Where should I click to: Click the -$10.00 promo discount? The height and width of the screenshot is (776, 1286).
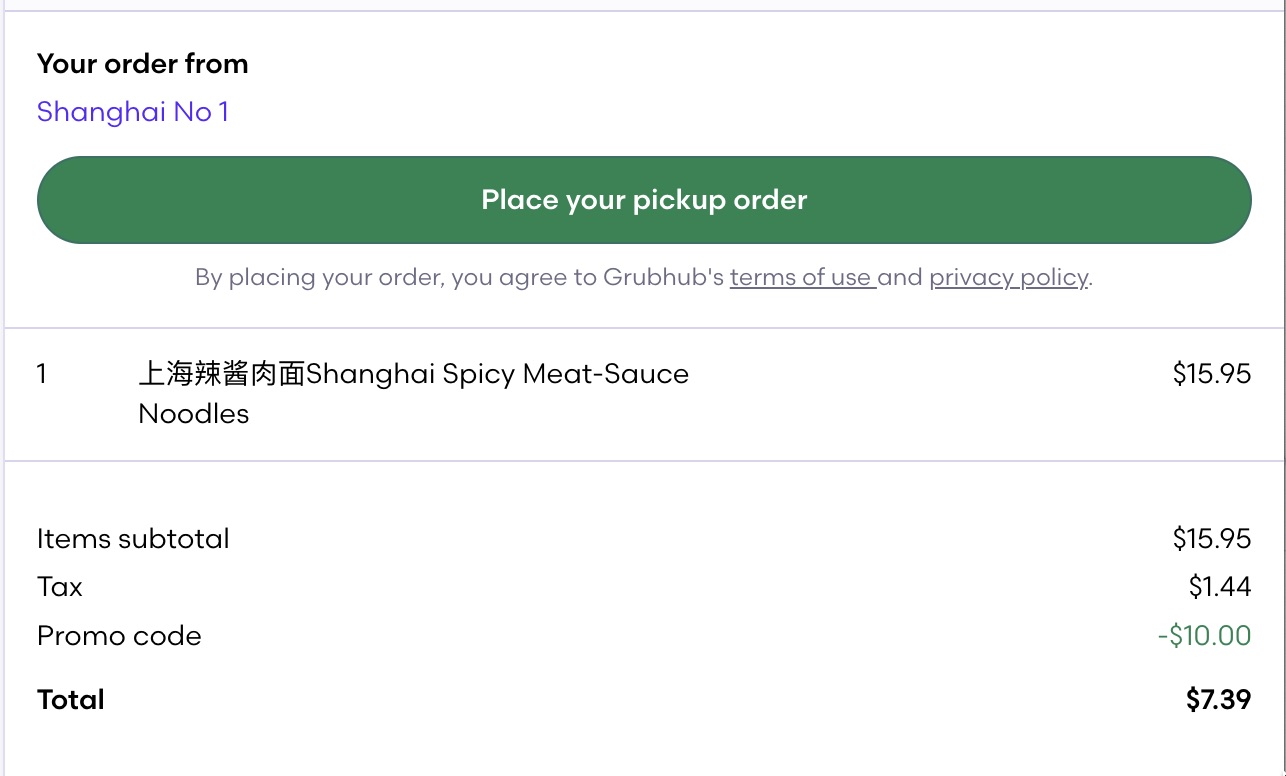click(x=1203, y=636)
